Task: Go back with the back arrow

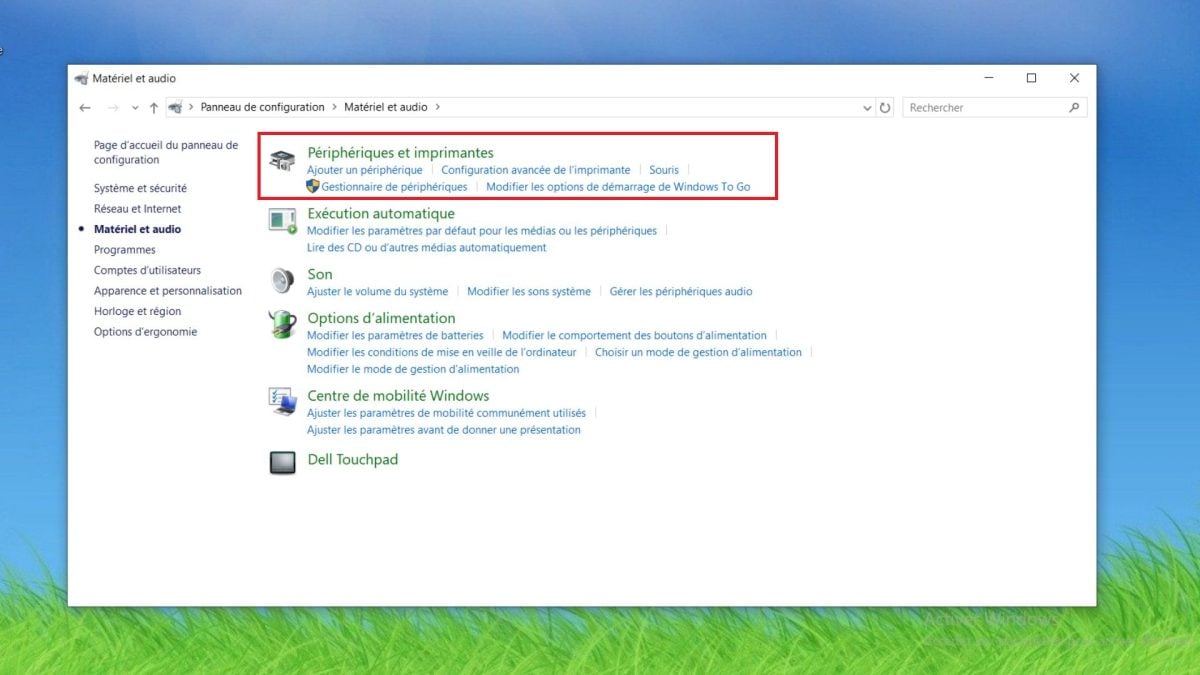Action: tap(85, 107)
